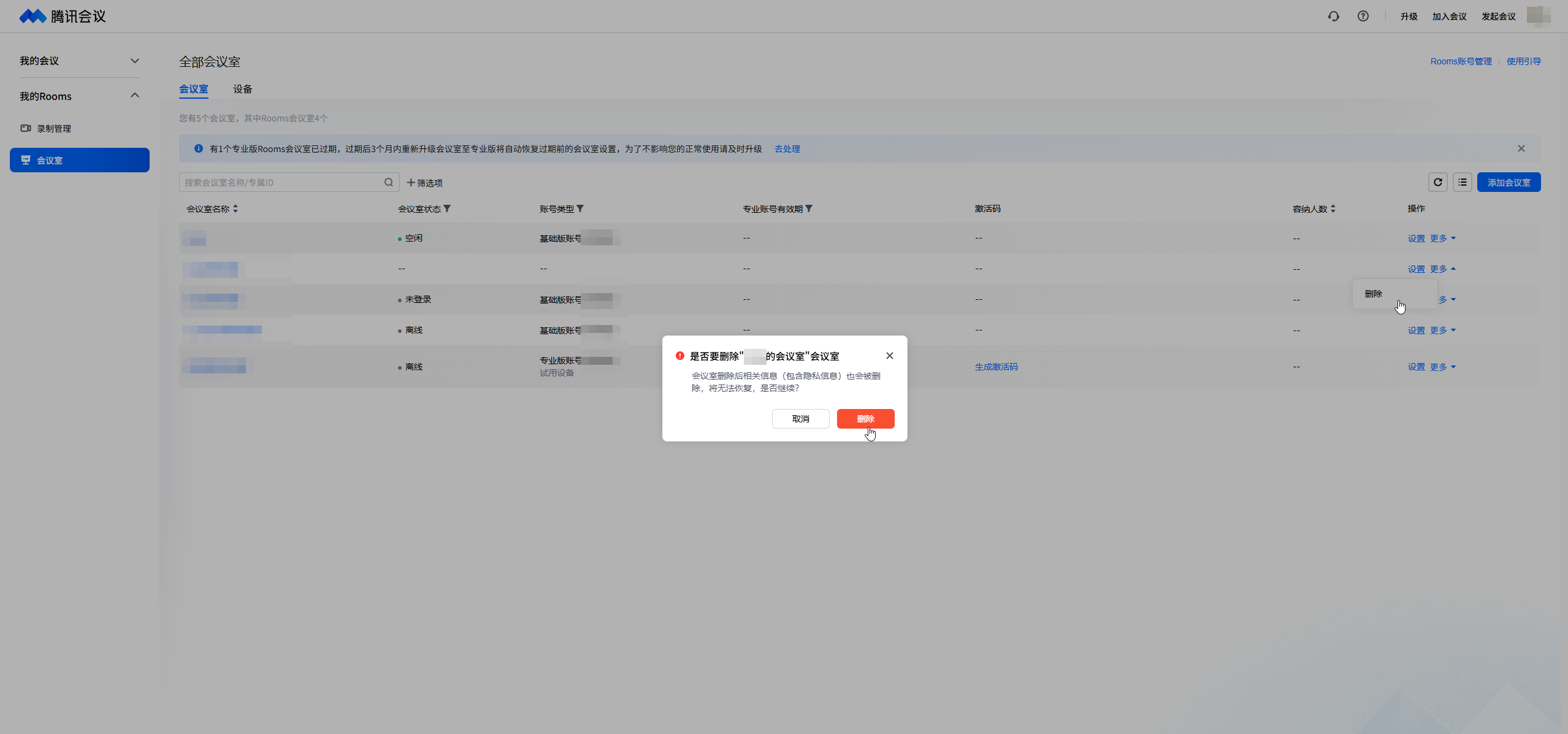Click 取消 in the dialog
1568x734 pixels.
800,419
